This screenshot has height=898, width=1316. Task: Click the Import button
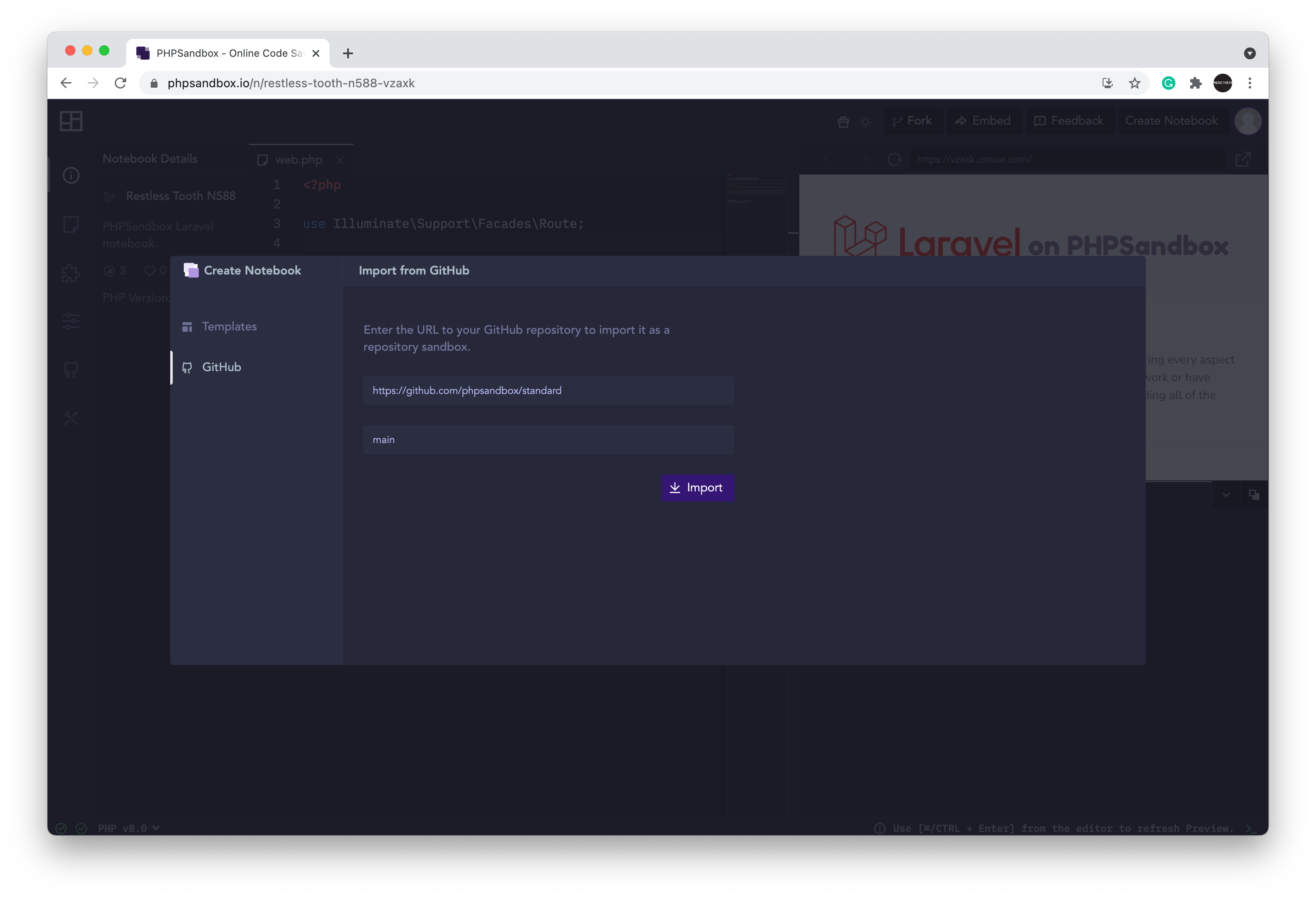click(x=697, y=488)
